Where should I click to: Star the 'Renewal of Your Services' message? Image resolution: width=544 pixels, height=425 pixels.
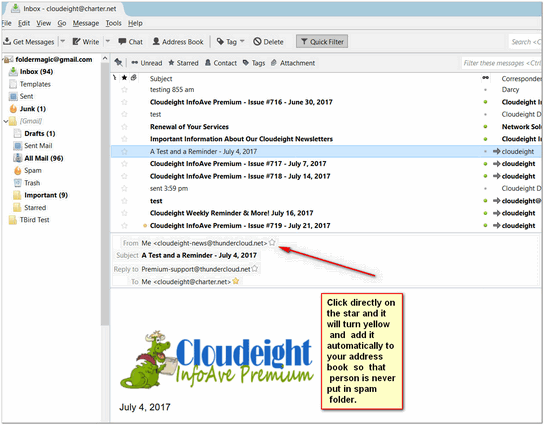coord(124,127)
